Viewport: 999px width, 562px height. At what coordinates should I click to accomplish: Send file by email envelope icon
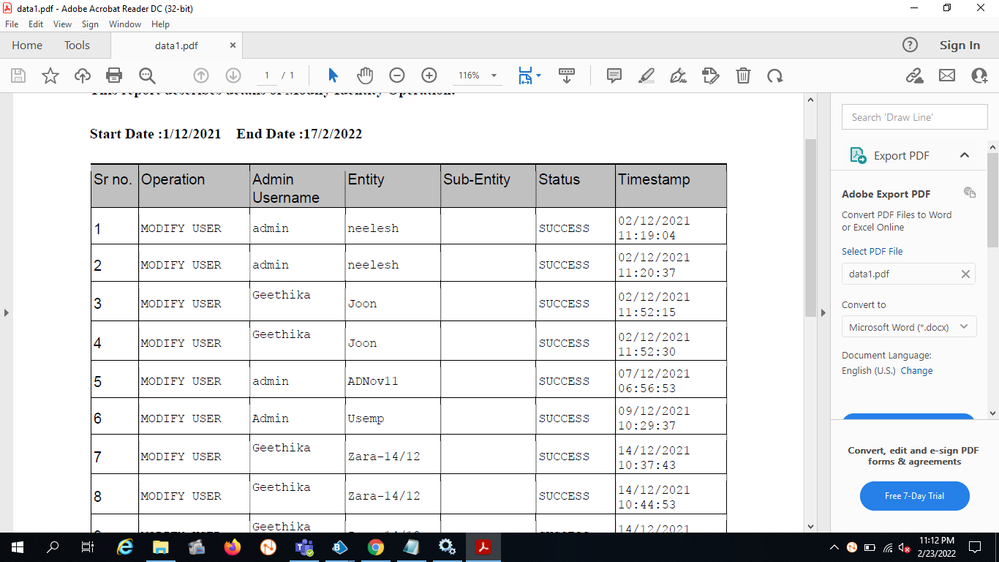point(947,76)
